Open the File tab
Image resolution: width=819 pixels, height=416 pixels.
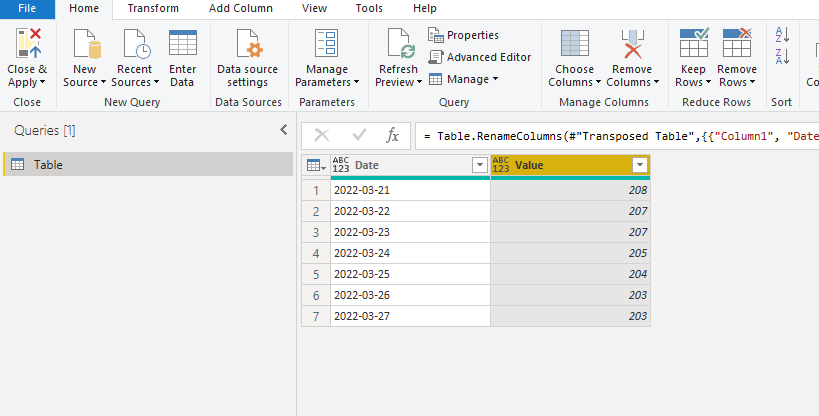coord(27,9)
